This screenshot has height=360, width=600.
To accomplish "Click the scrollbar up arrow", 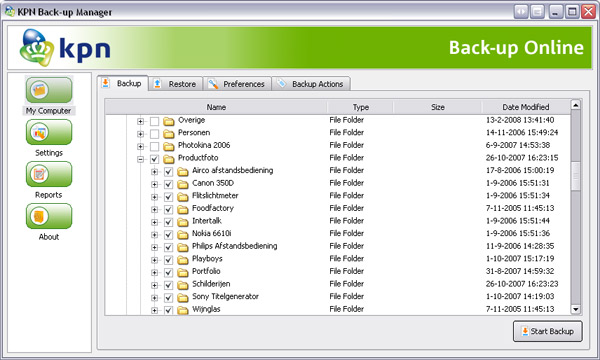I will click(x=576, y=105).
